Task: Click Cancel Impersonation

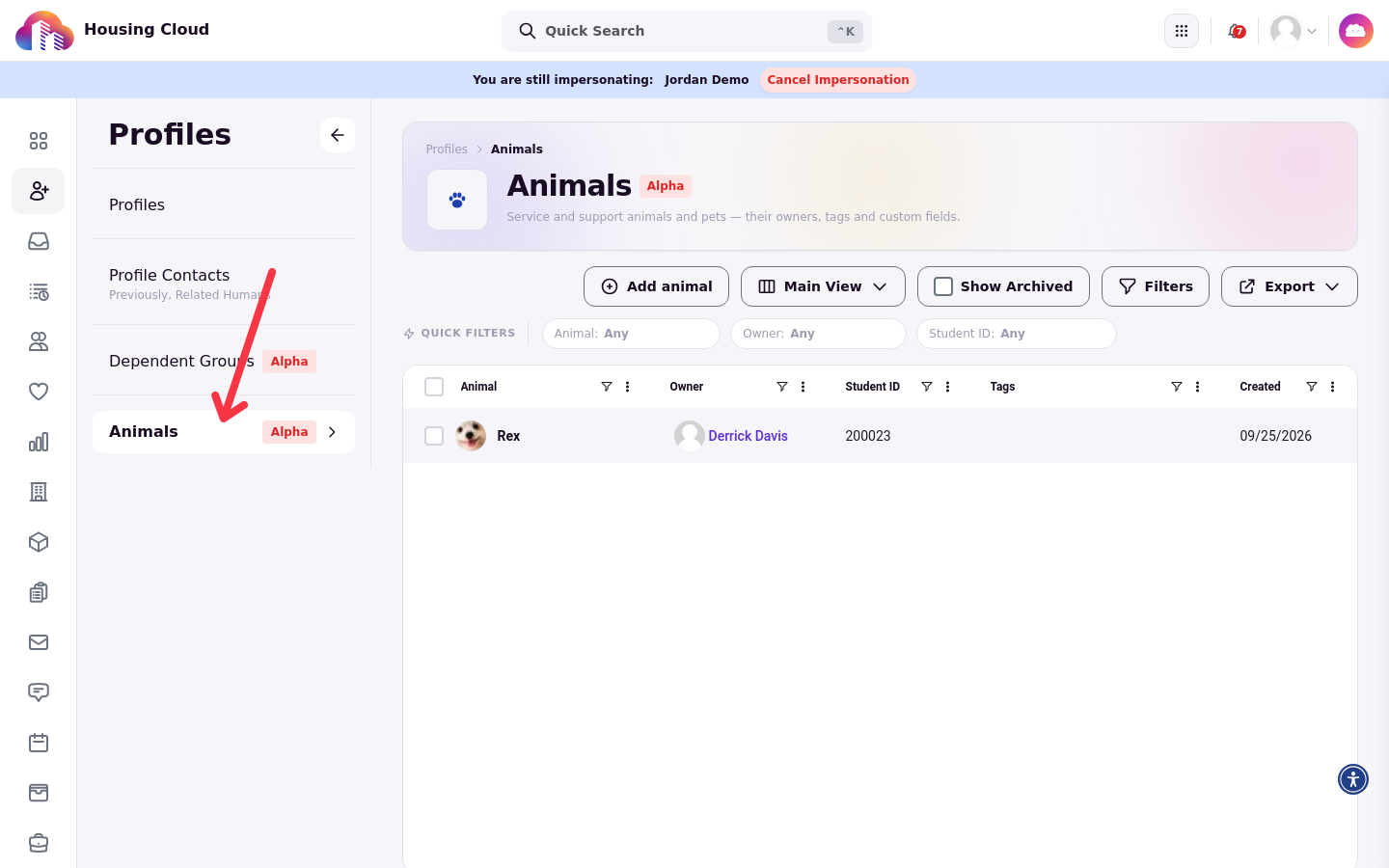Action: click(838, 80)
